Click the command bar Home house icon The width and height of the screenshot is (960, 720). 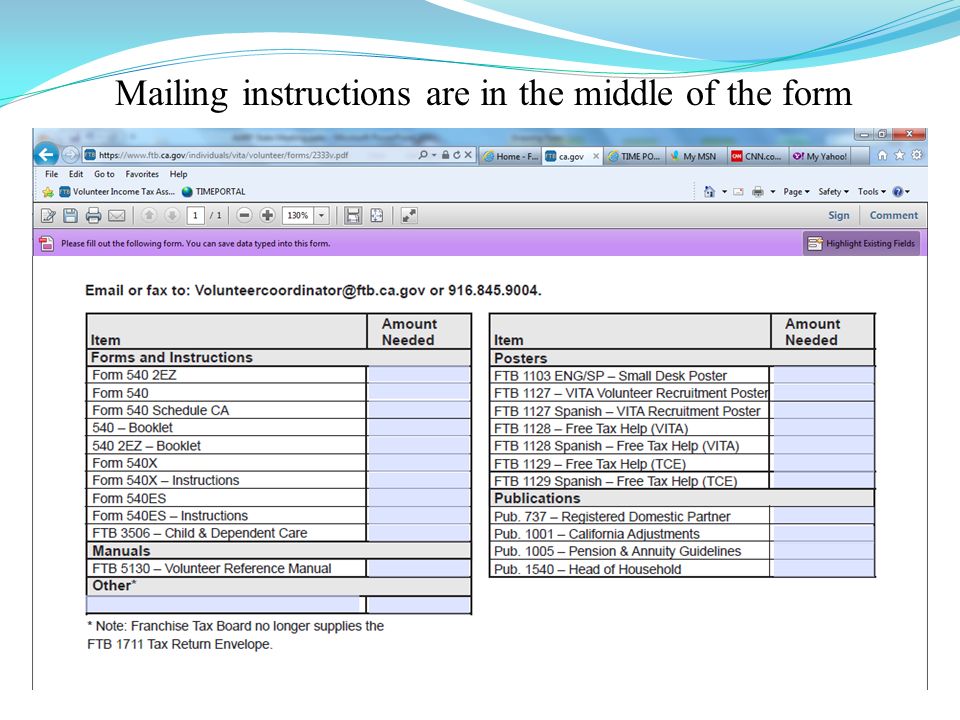coord(709,192)
